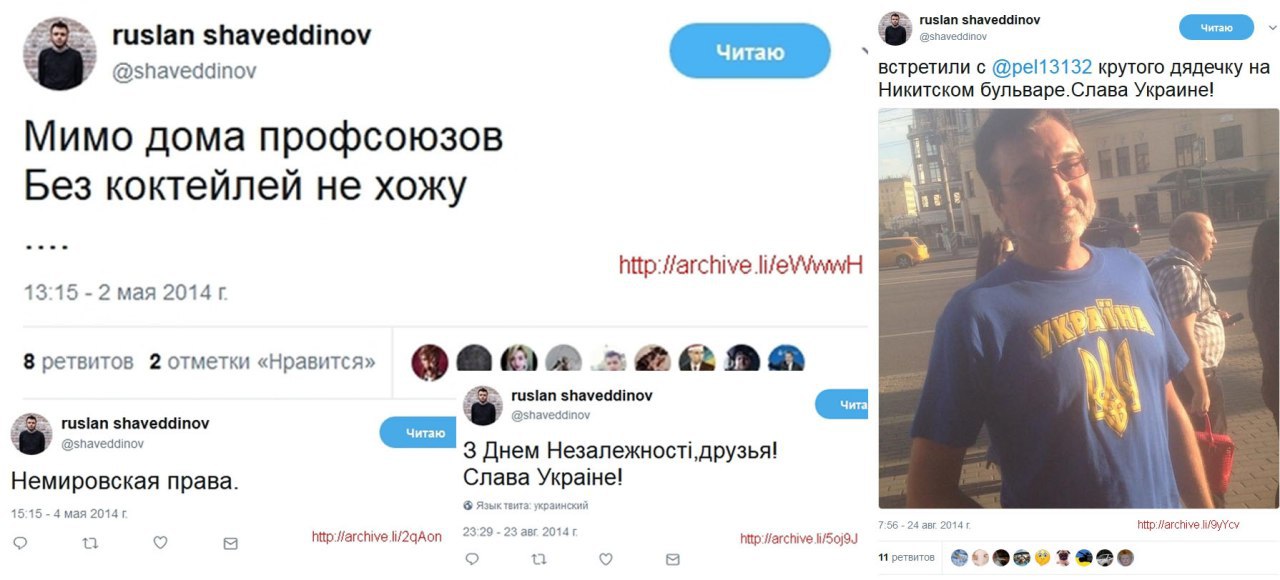Retweet the Немировская права tweet

[90, 543]
